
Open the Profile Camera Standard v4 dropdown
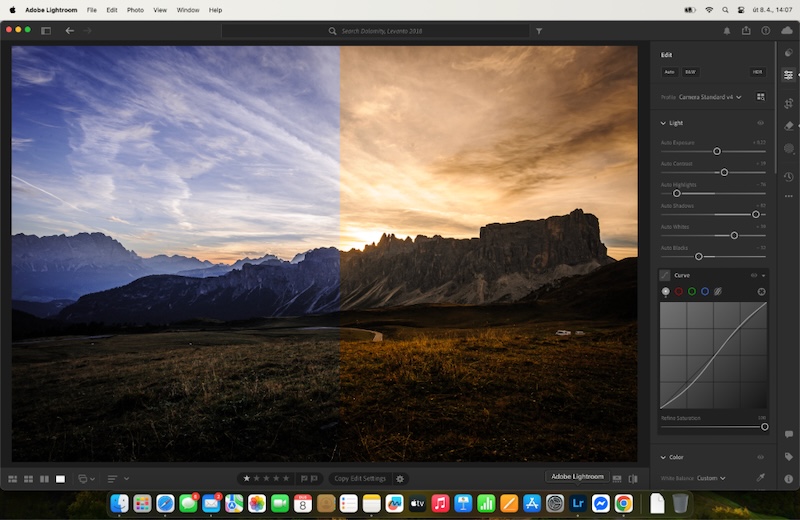[710, 97]
